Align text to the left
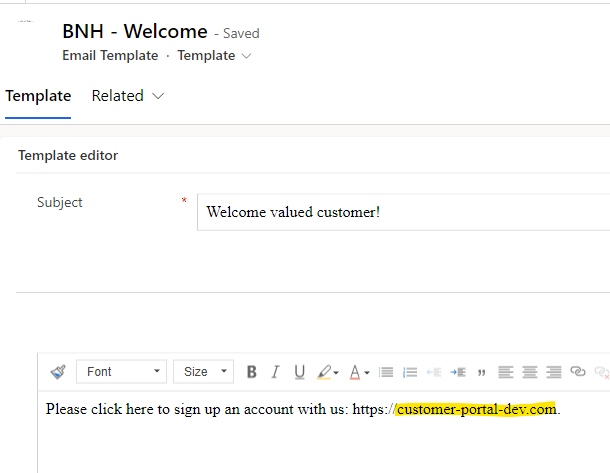 tap(506, 372)
